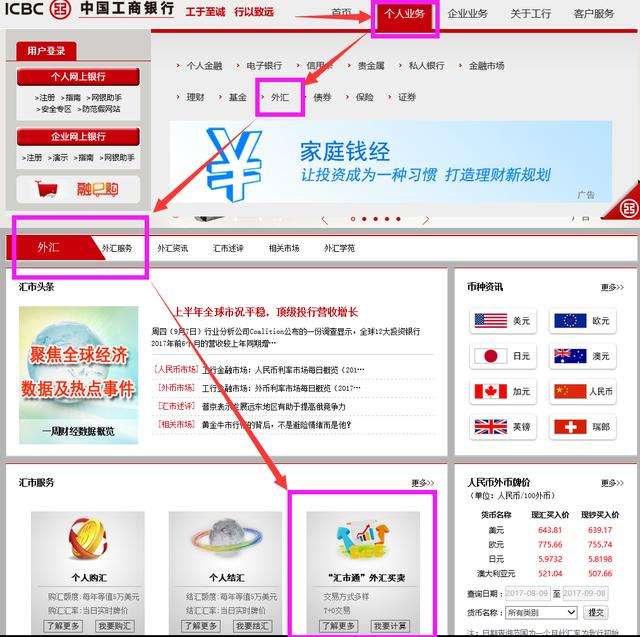Expand 更多 in the 汇市服务 panel
Screen dimensions: 640x637
tap(422, 483)
